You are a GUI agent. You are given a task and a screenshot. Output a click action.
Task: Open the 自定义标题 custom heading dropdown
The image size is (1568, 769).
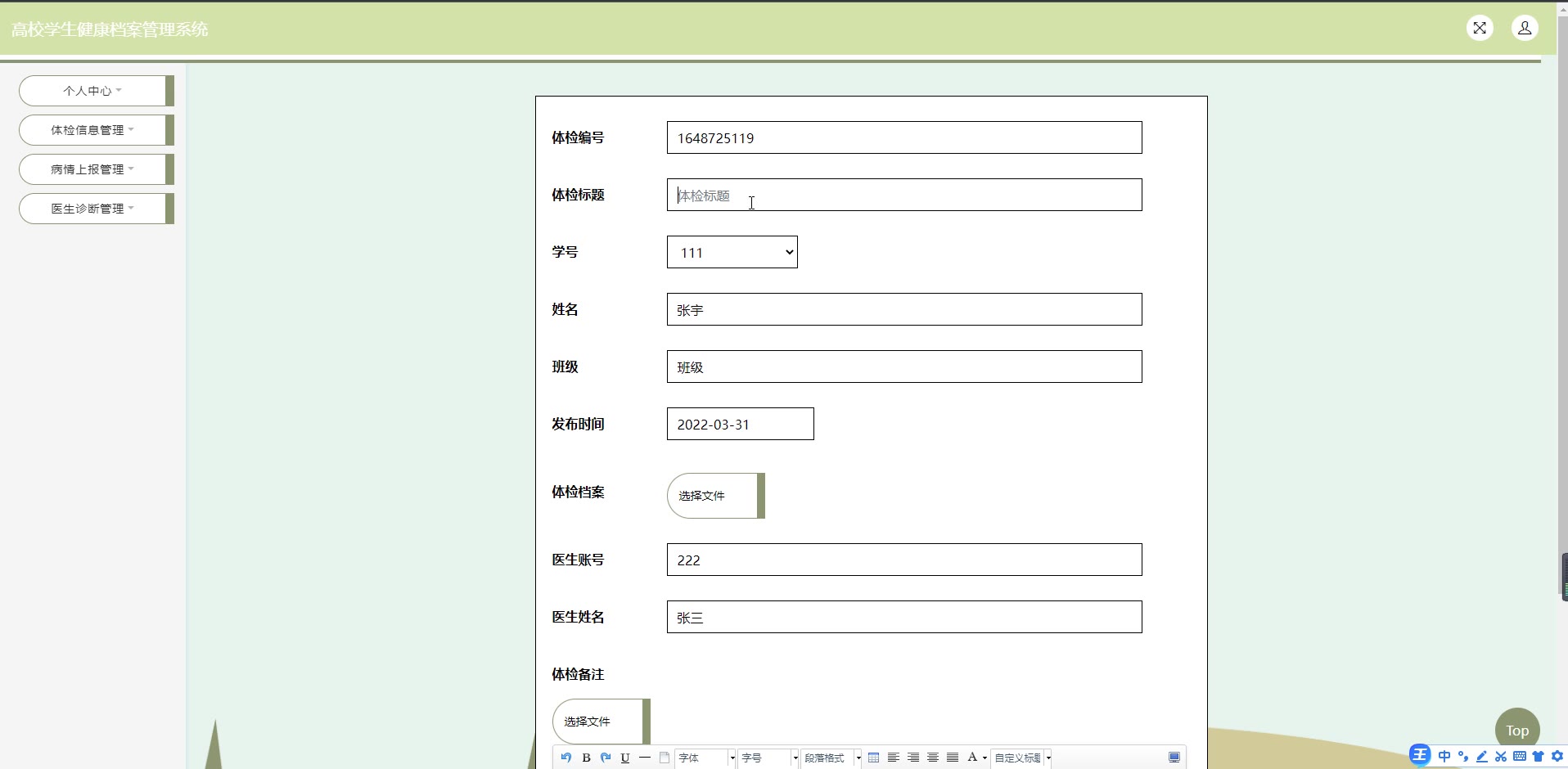(x=1021, y=758)
